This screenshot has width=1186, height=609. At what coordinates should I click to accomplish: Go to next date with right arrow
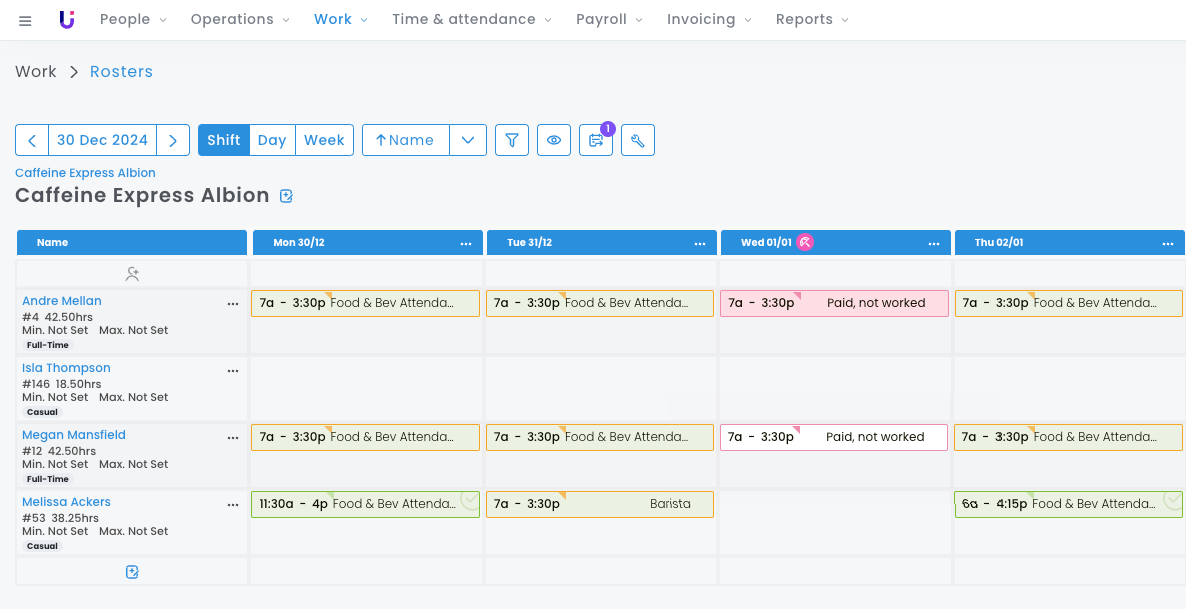(173, 140)
